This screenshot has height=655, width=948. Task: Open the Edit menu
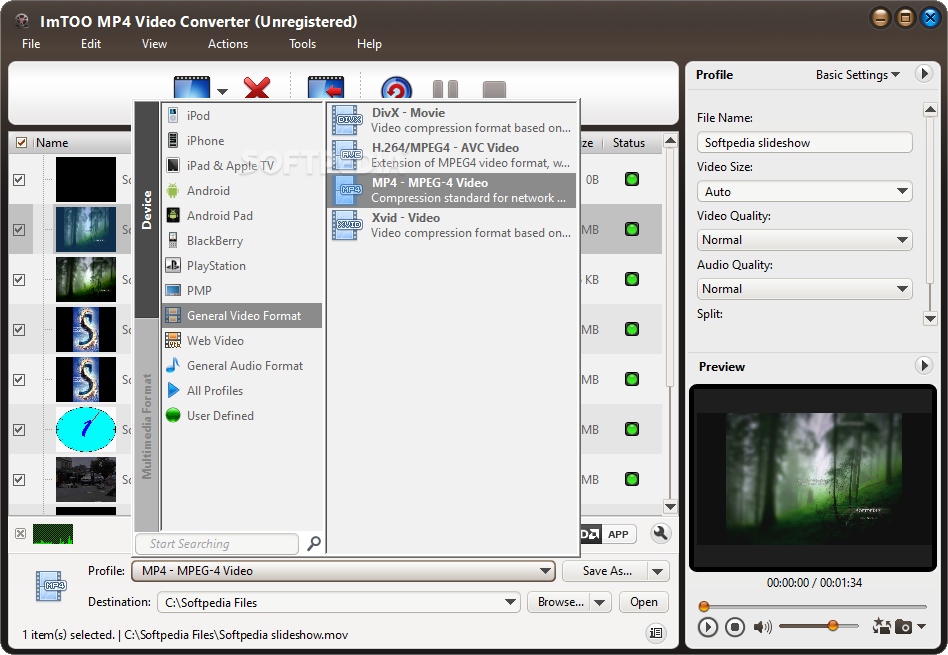pyautogui.click(x=91, y=44)
